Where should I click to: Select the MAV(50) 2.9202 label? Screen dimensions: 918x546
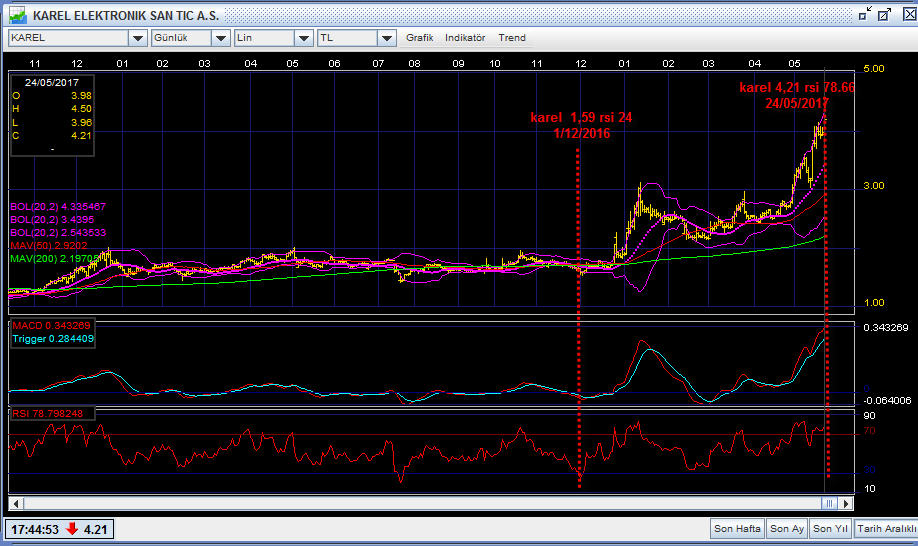tap(49, 246)
